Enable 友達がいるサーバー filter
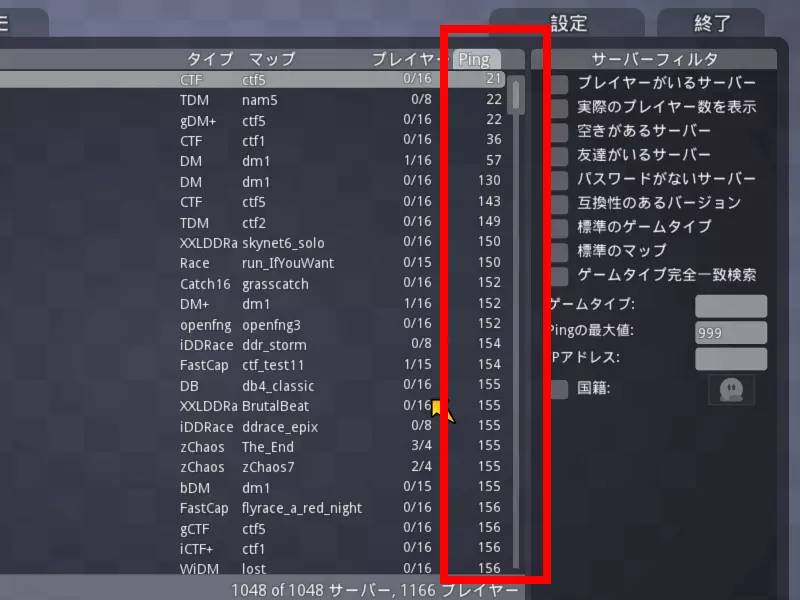800x600 pixels. point(560,156)
